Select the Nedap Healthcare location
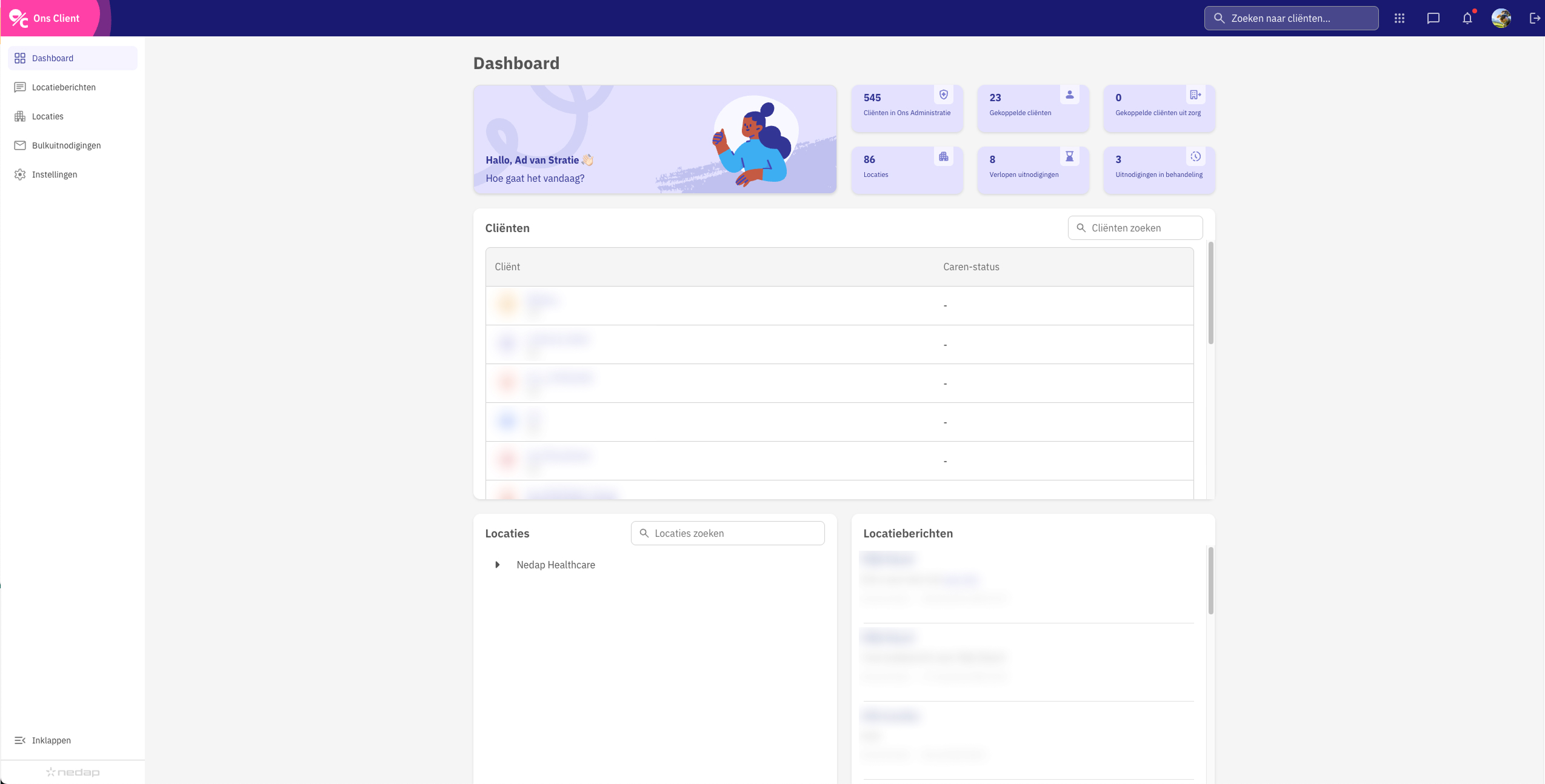 556,565
